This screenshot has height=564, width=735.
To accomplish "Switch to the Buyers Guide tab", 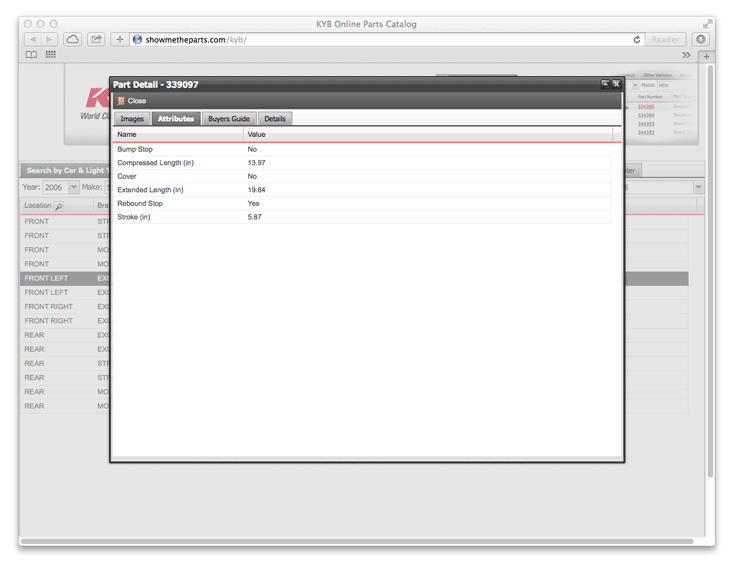I will pos(228,119).
